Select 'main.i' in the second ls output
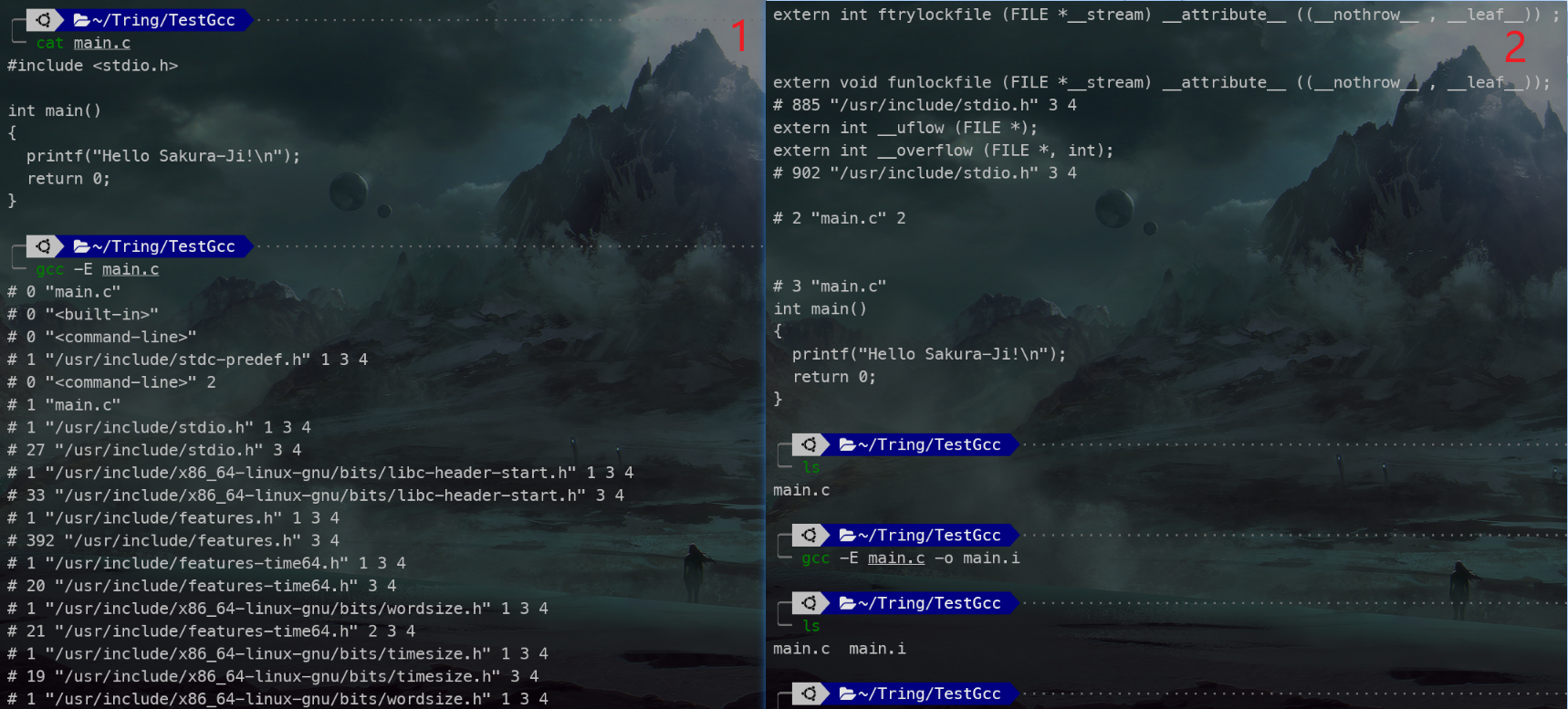The image size is (1568, 709). pyautogui.click(x=877, y=649)
